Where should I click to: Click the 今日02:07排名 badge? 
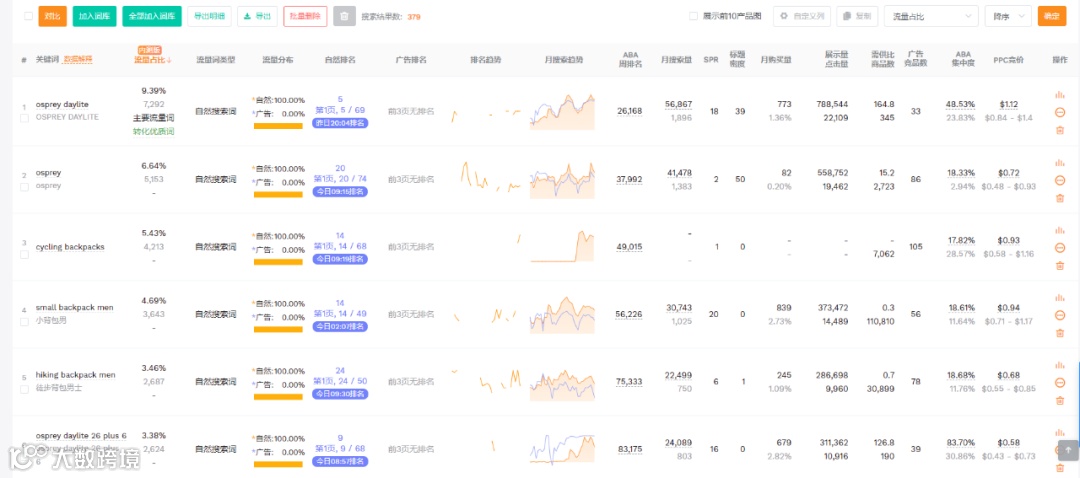340,326
